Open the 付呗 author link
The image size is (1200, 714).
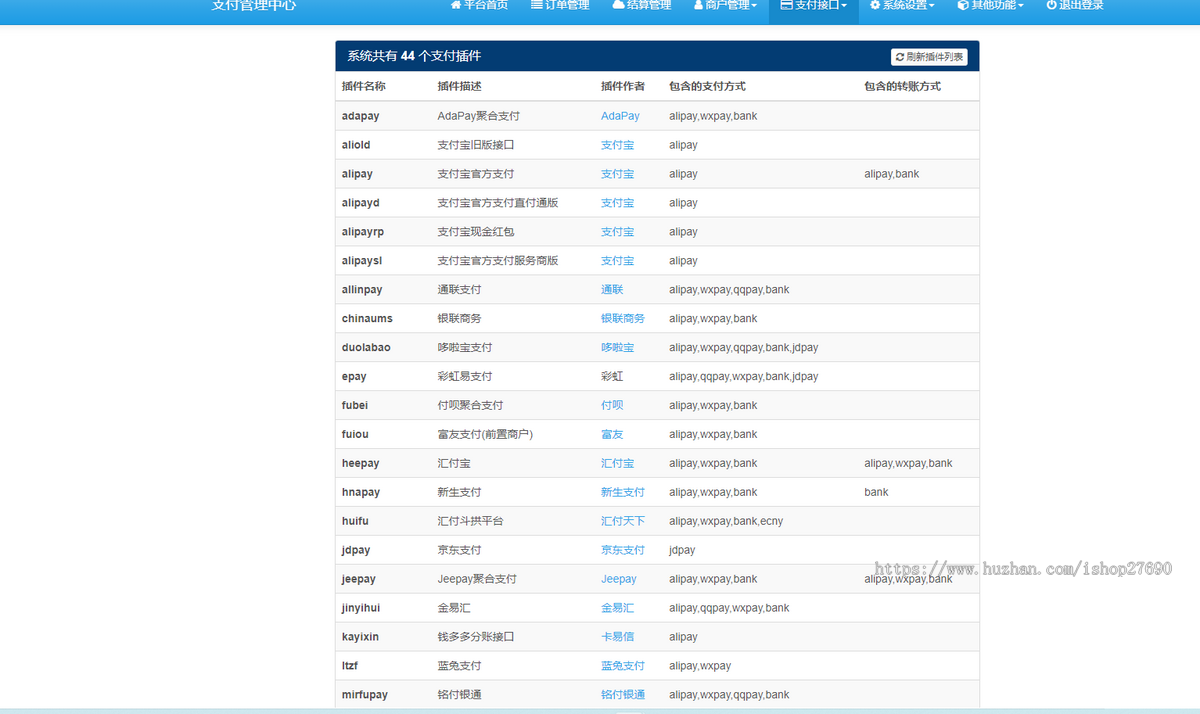pos(612,406)
